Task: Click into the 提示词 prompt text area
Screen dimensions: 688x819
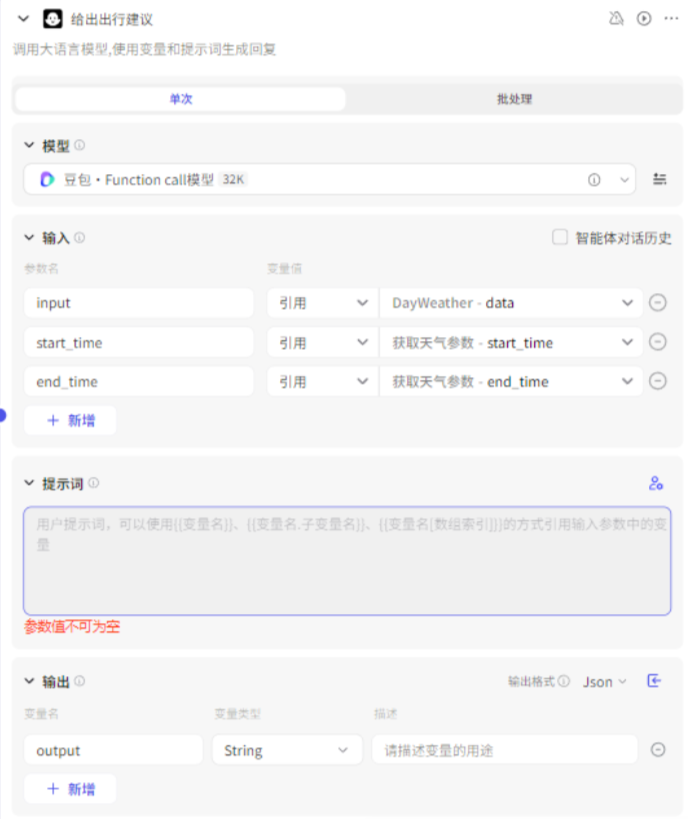Action: click(x=347, y=560)
